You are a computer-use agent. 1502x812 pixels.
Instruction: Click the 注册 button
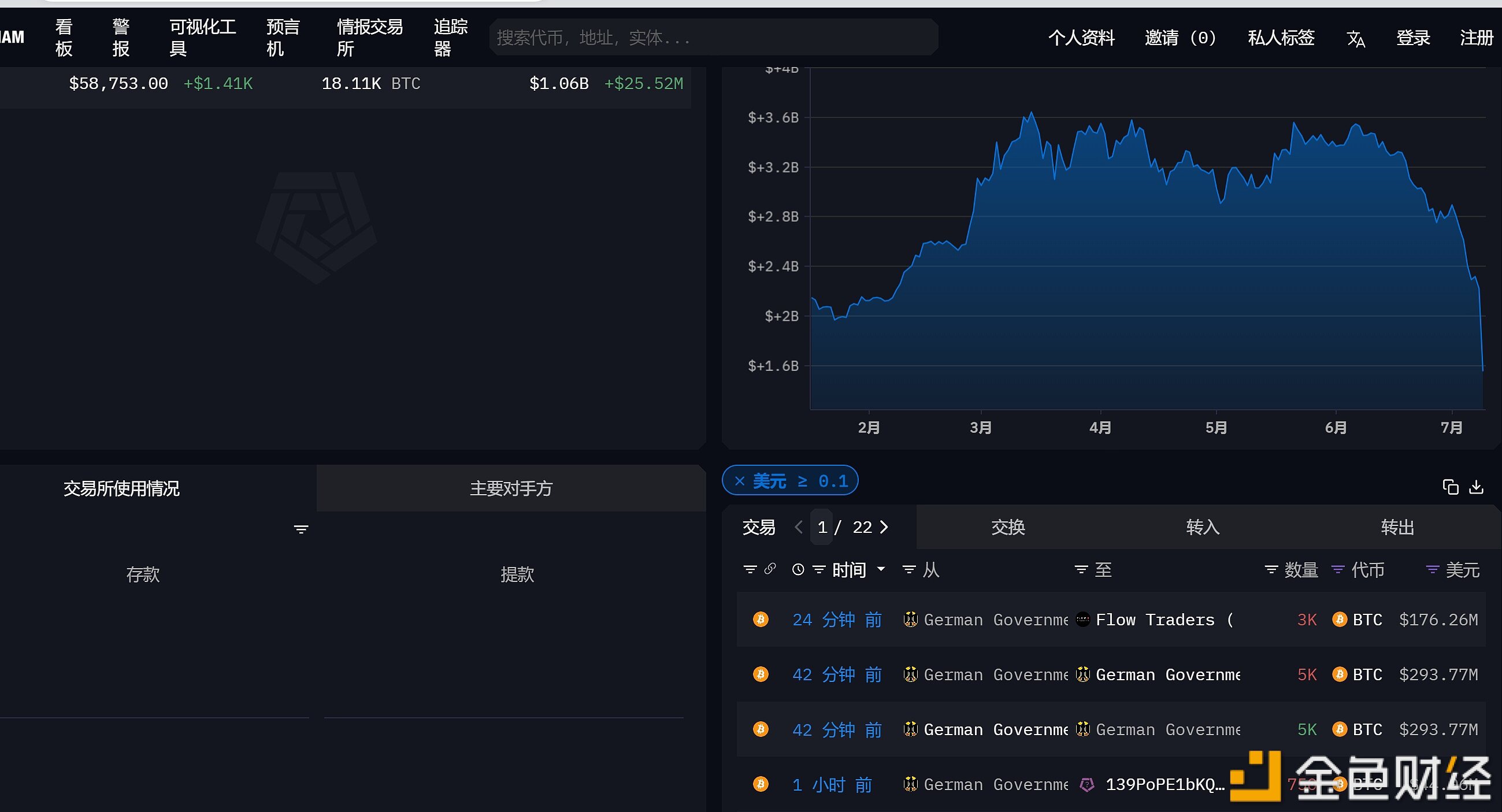point(1477,38)
